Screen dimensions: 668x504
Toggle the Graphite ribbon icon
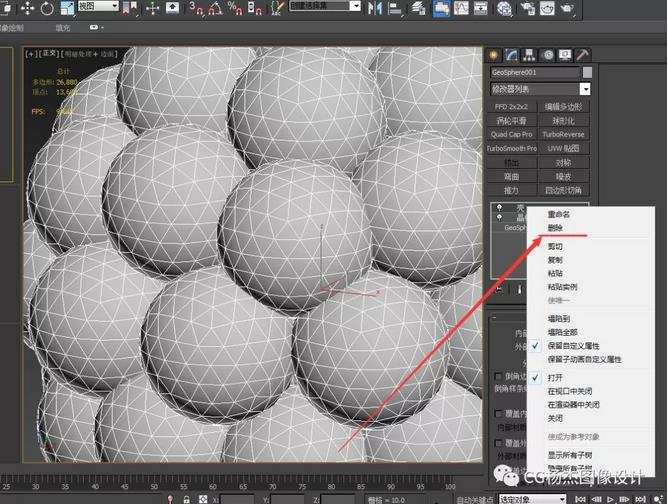tap(441, 8)
